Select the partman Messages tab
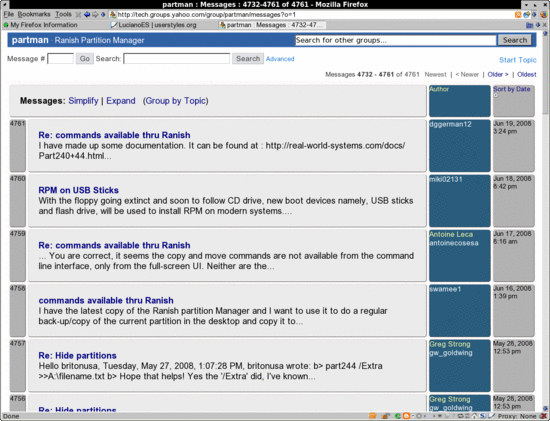 pyautogui.click(x=271, y=25)
